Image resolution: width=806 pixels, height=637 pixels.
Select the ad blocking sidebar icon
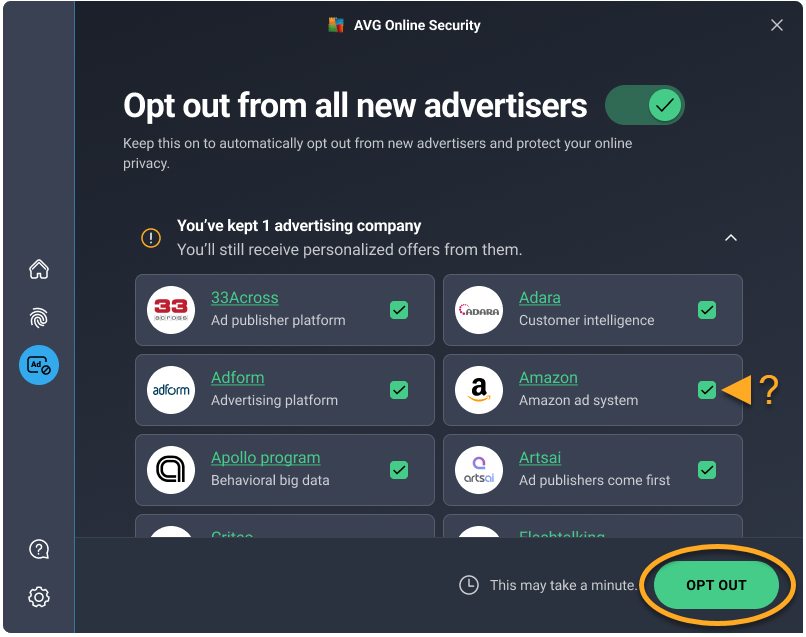[x=39, y=365]
